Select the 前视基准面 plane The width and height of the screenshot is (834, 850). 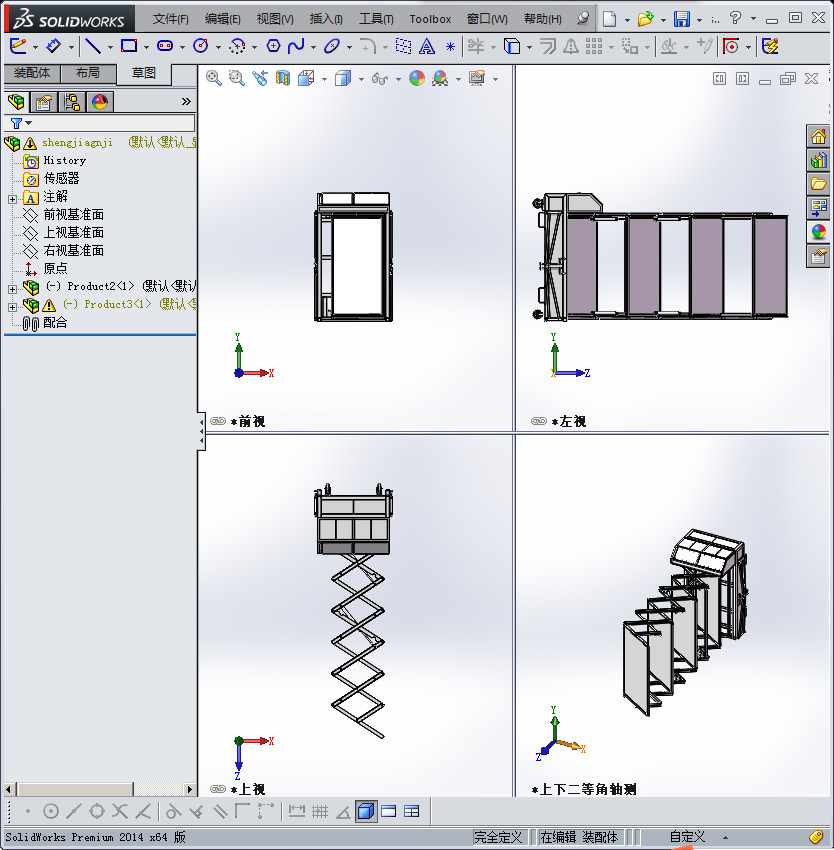click(63, 215)
